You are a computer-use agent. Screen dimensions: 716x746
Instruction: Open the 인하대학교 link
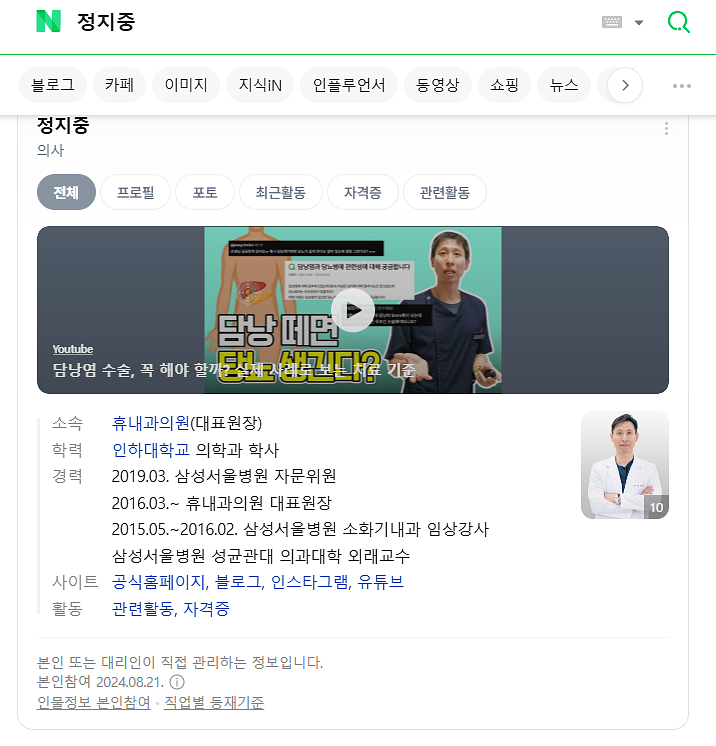click(150, 450)
